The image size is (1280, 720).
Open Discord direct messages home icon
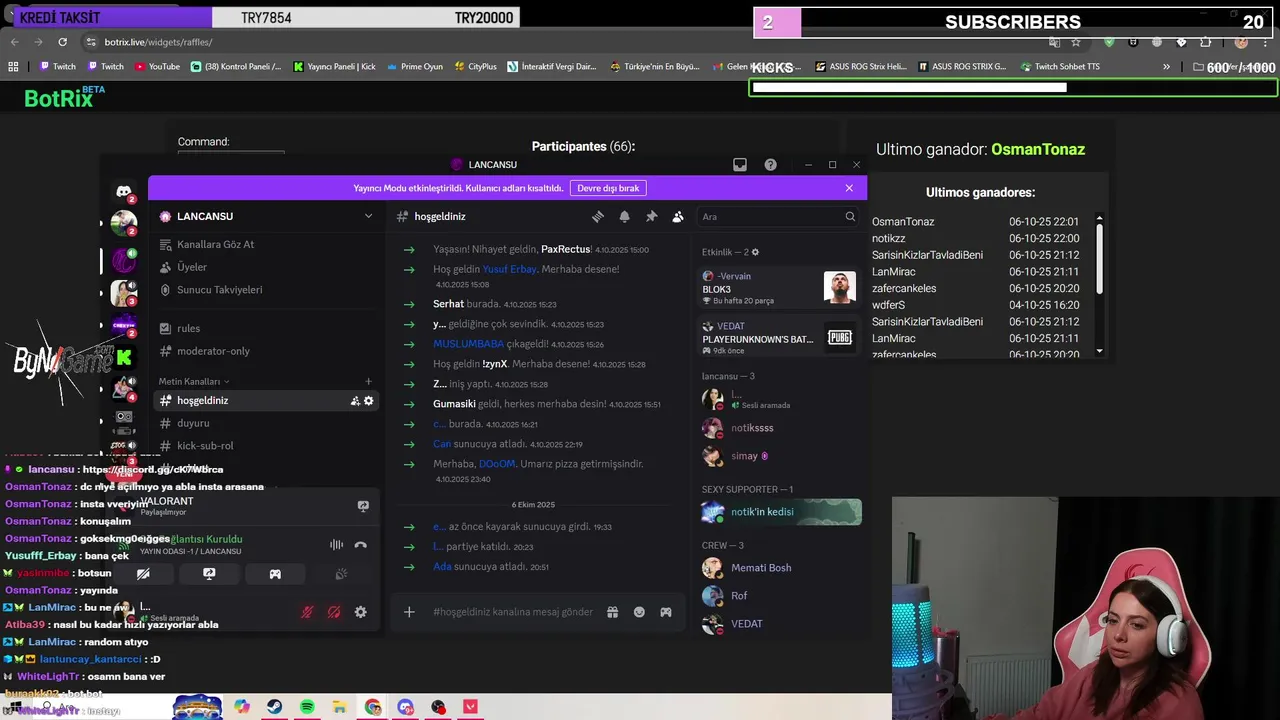124,191
